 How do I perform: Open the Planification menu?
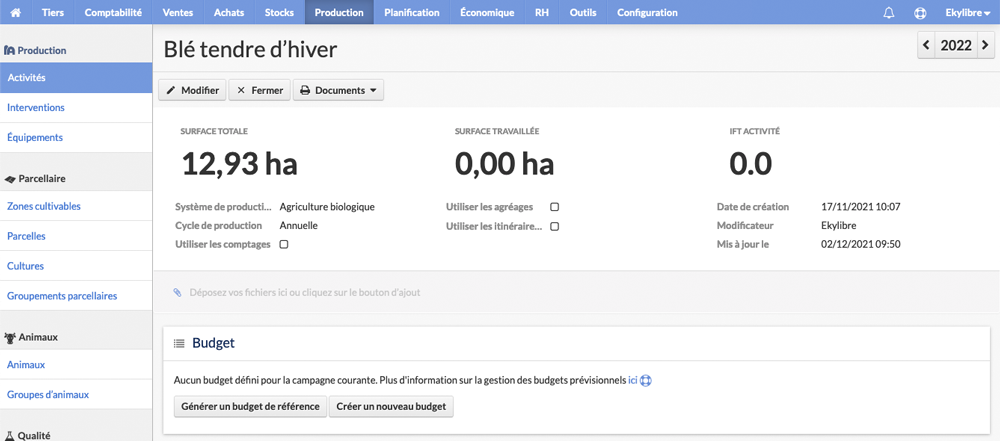point(412,12)
